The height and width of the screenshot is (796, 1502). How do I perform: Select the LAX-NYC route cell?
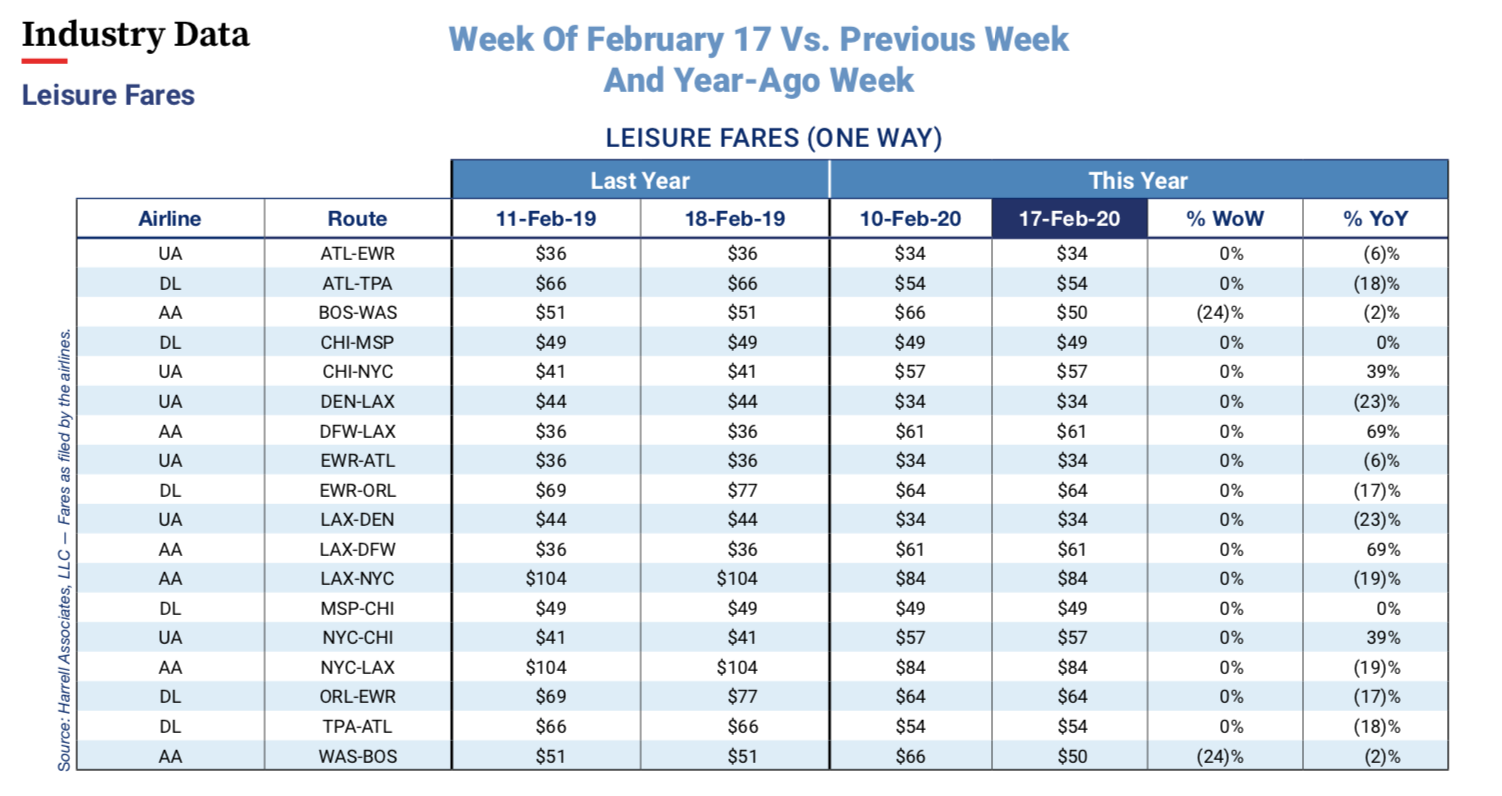tap(357, 578)
